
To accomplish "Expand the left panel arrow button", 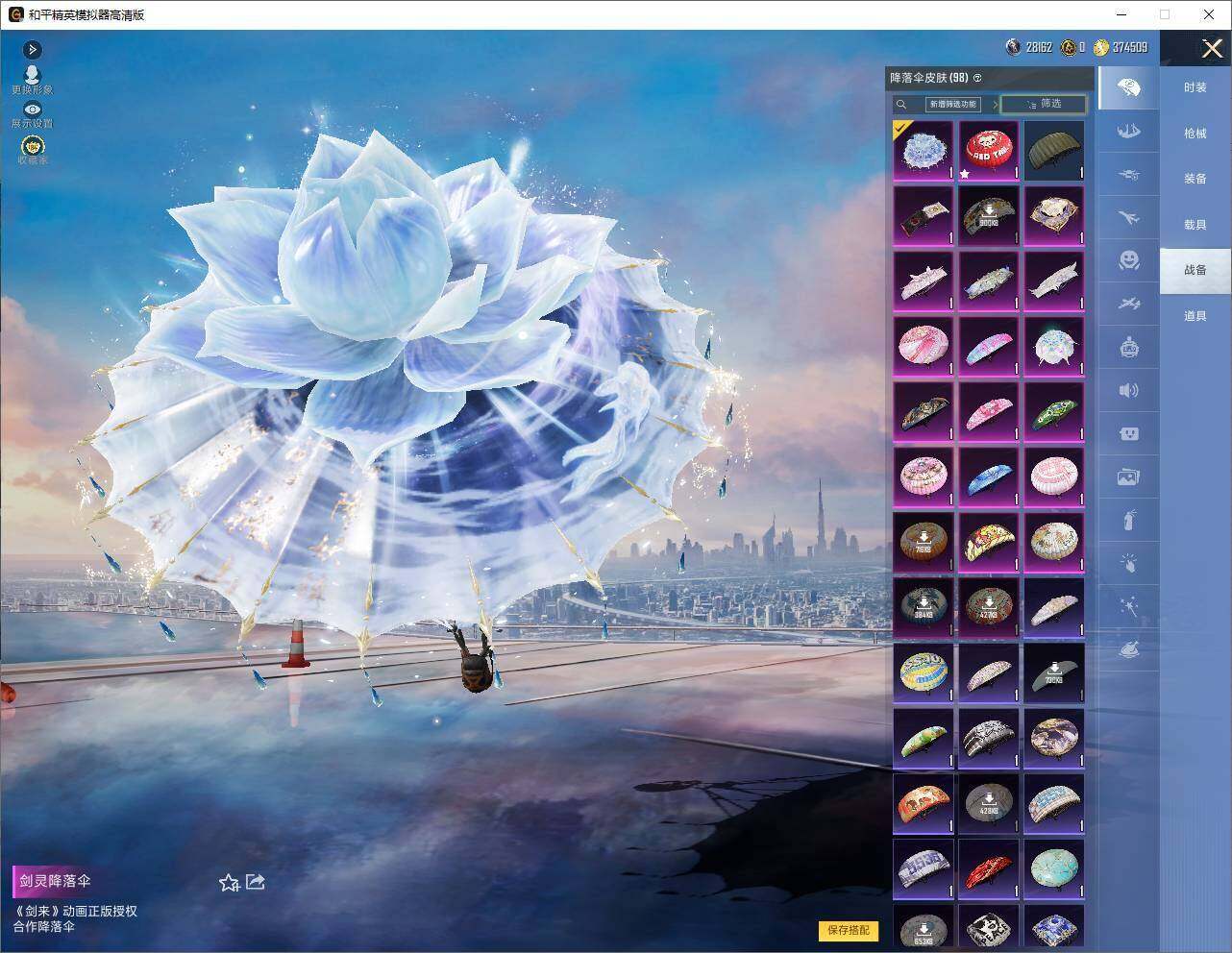I will tap(32, 49).
